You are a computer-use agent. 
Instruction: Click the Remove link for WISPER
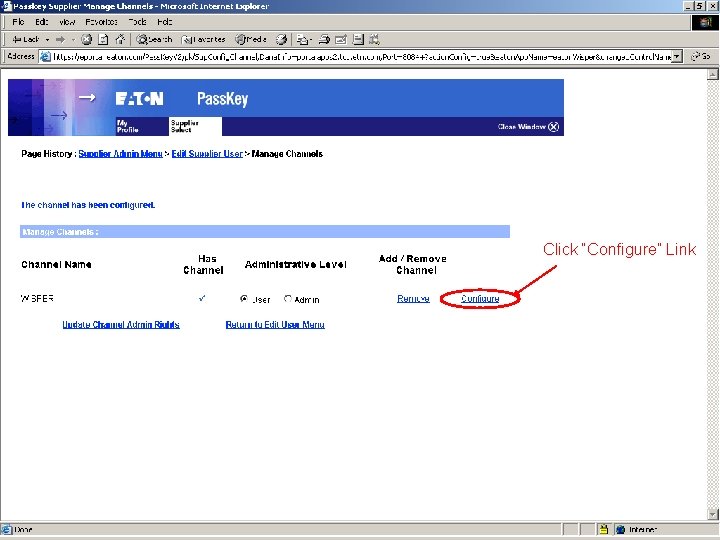click(x=413, y=299)
